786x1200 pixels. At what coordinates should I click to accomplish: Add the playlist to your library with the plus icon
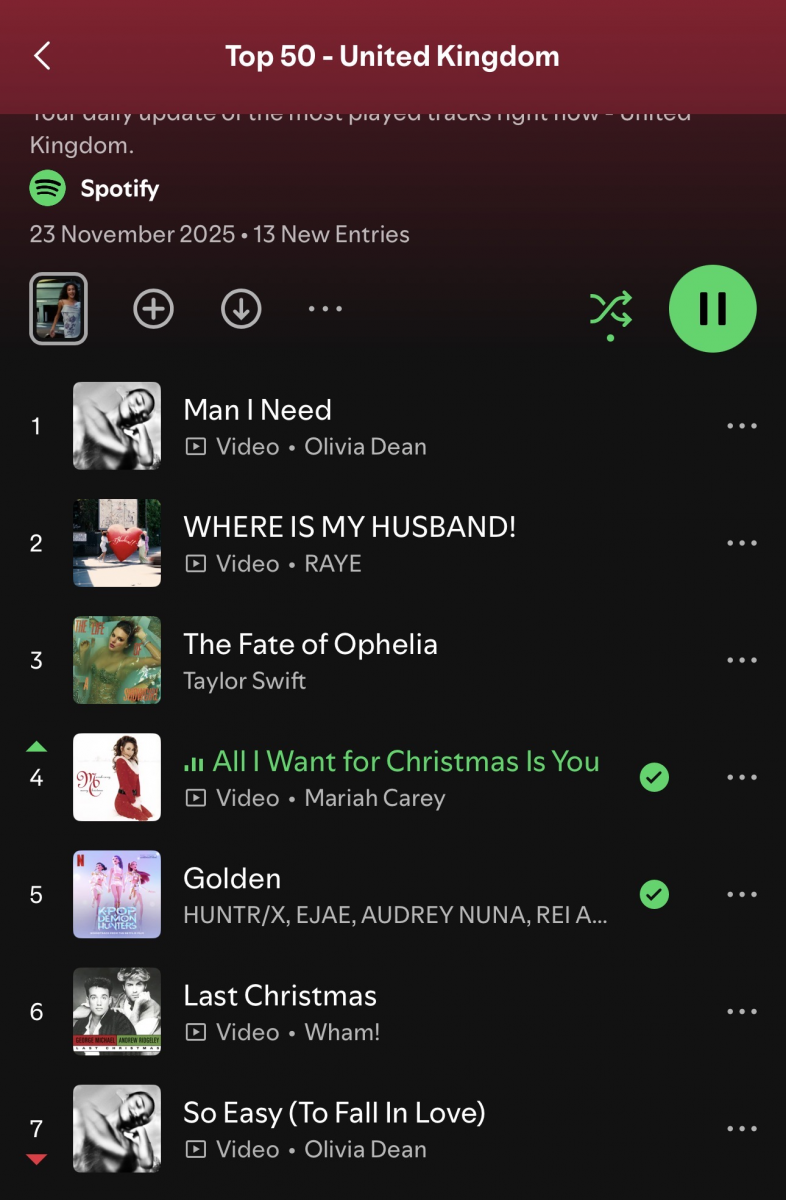[153, 309]
